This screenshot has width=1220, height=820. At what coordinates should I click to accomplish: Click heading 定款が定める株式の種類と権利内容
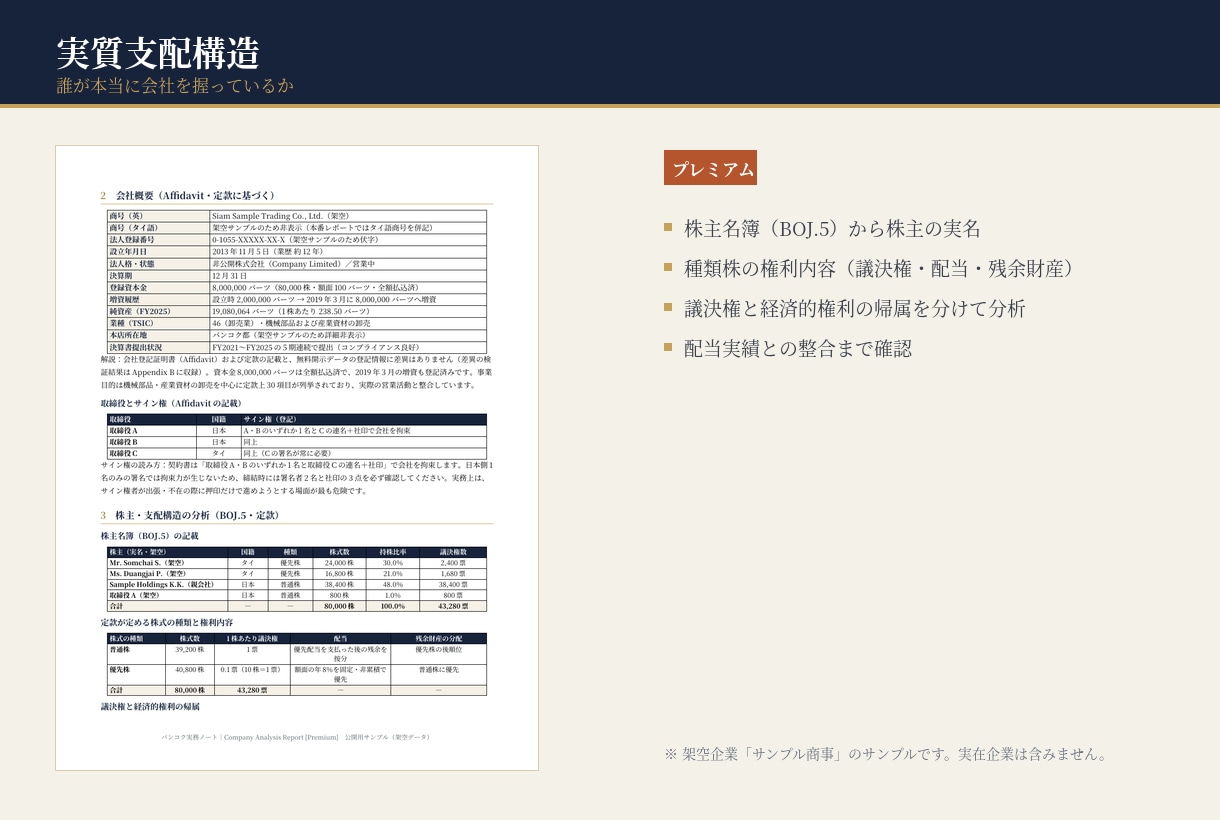(166, 622)
